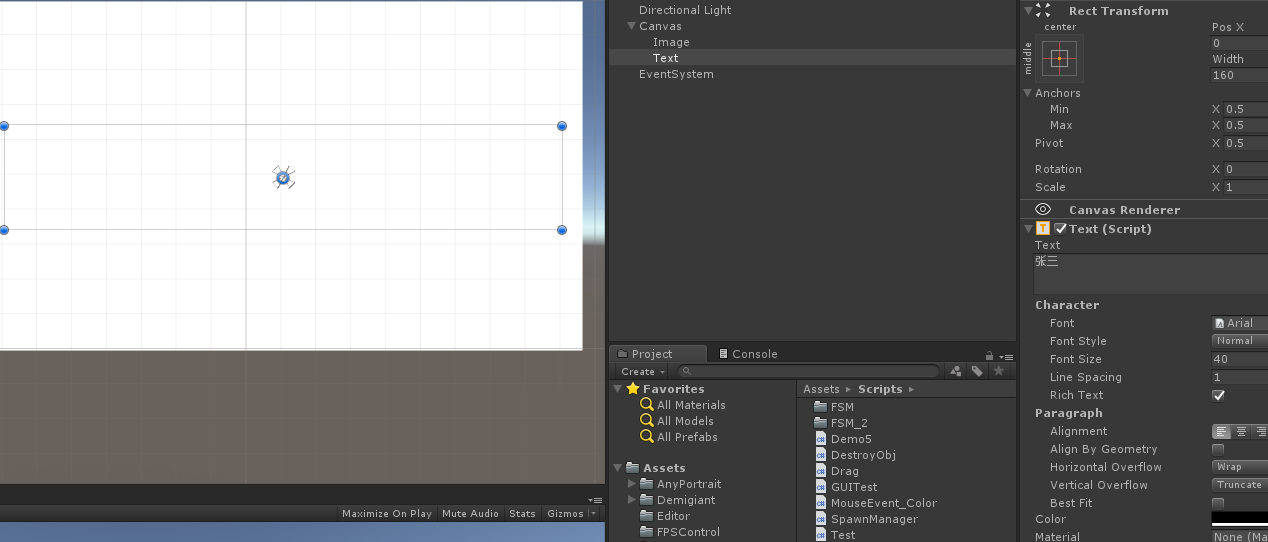The width and height of the screenshot is (1268, 542).
Task: Switch to the Project tab
Action: click(658, 354)
